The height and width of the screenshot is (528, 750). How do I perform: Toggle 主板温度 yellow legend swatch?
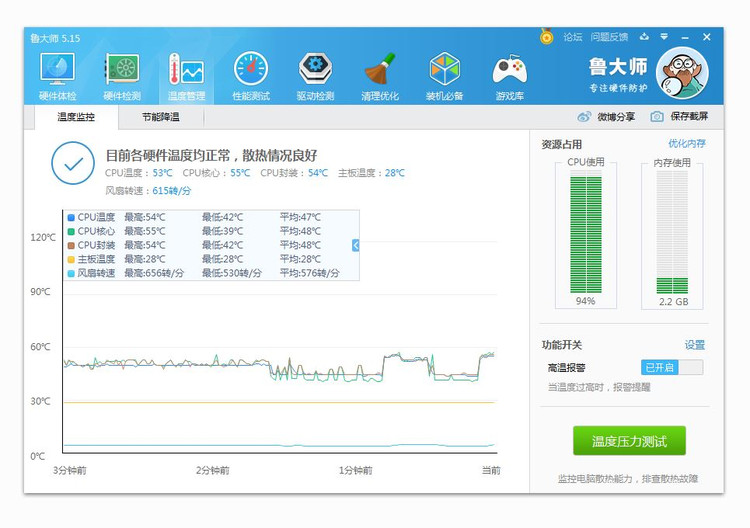coord(71,259)
